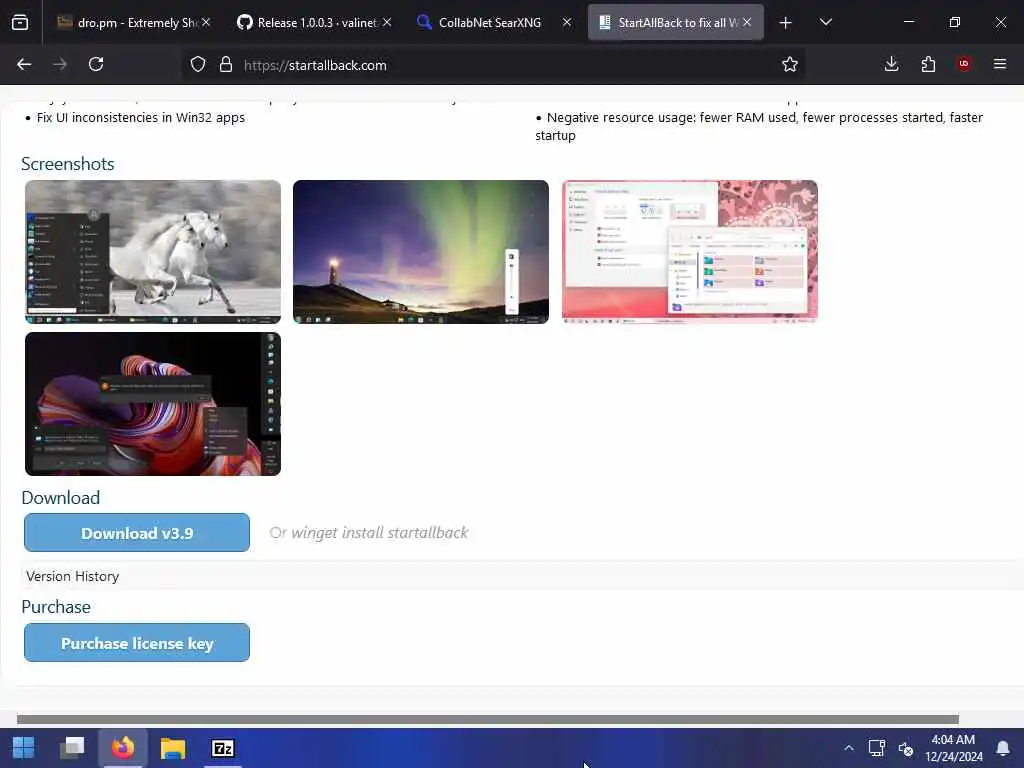Open the Downloads panel

coord(891,64)
